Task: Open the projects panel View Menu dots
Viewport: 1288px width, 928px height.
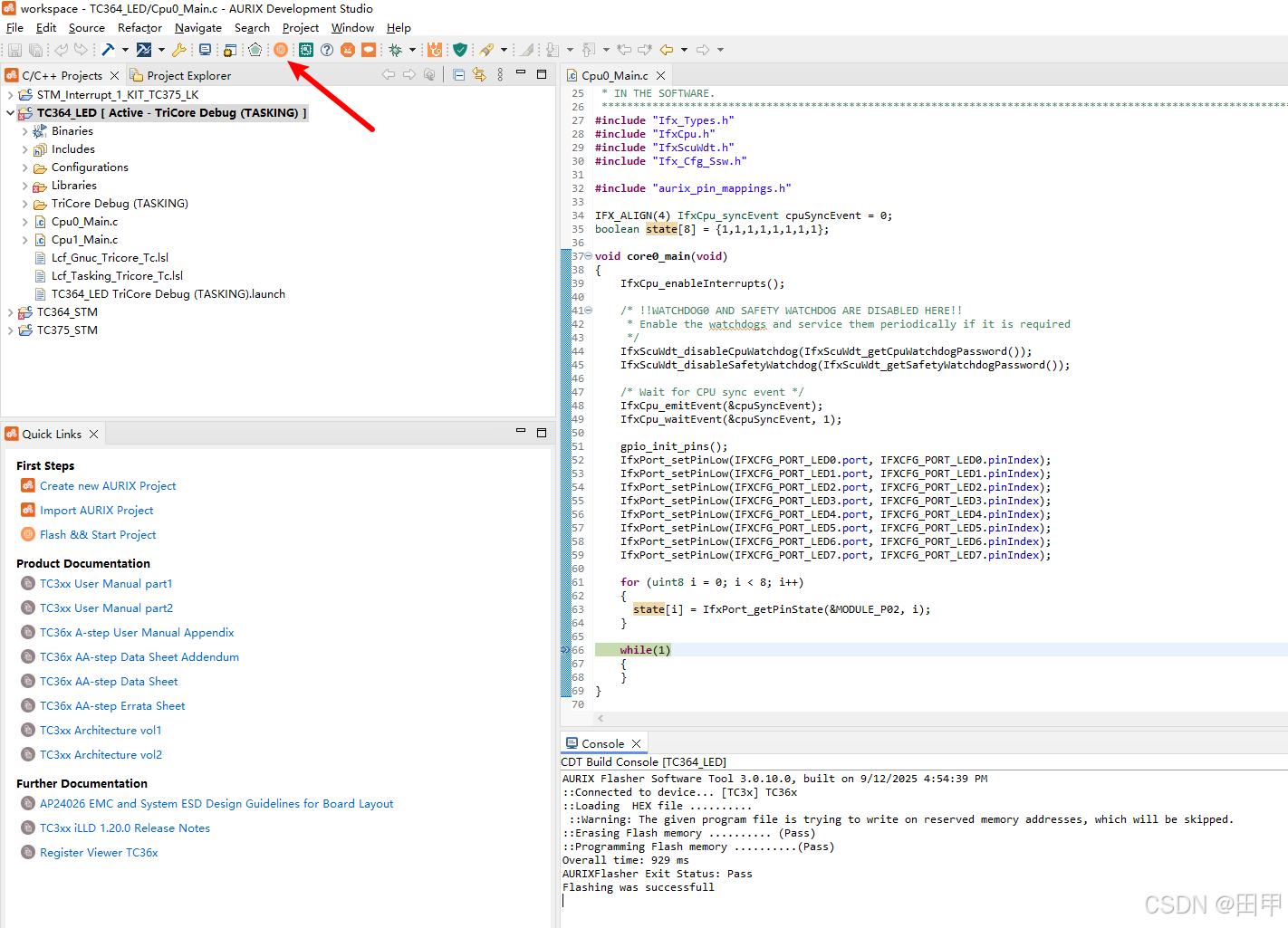Action: pyautogui.click(x=500, y=75)
